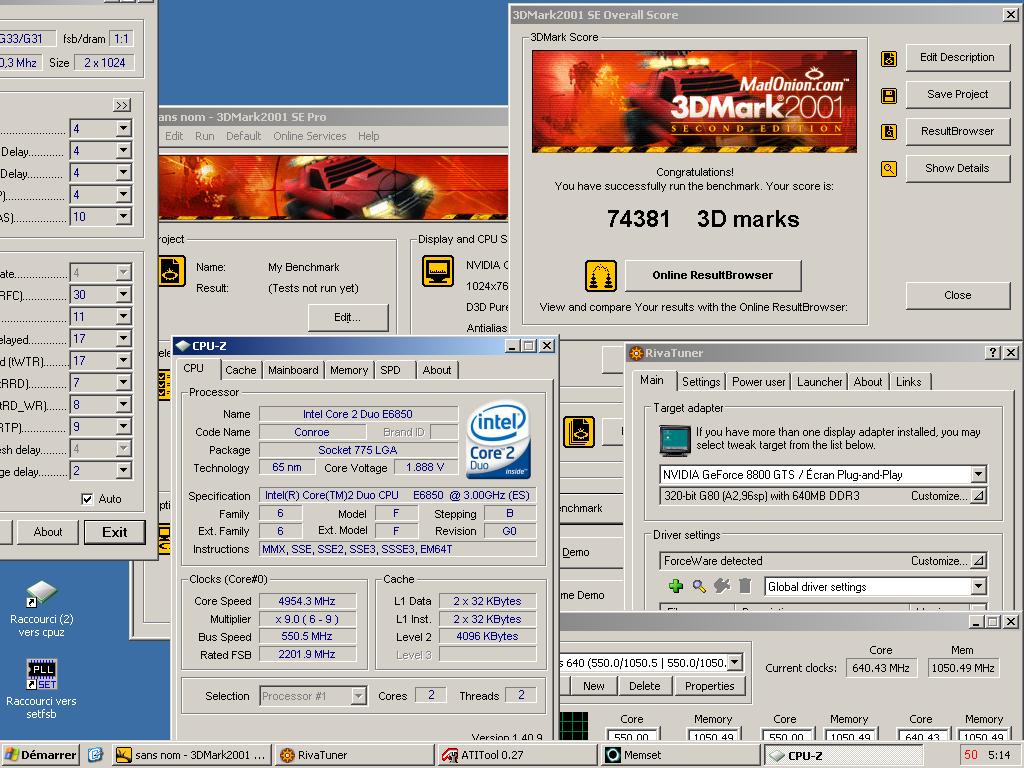Click the Edit Description button
Image resolution: width=1024 pixels, height=768 pixels.
click(957, 57)
